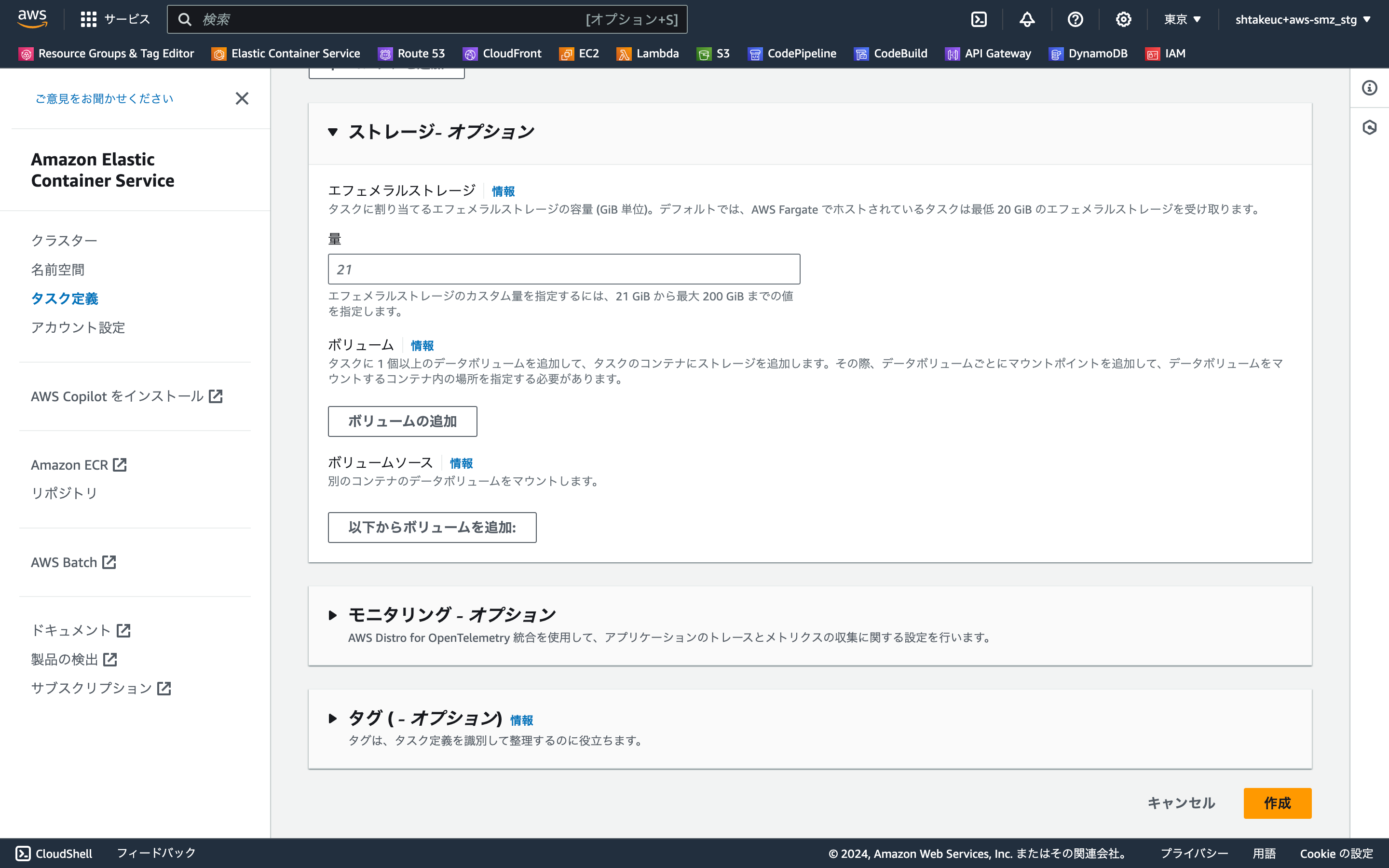Open the settings gear icon
This screenshot has height=868, width=1389.
coord(1123,19)
